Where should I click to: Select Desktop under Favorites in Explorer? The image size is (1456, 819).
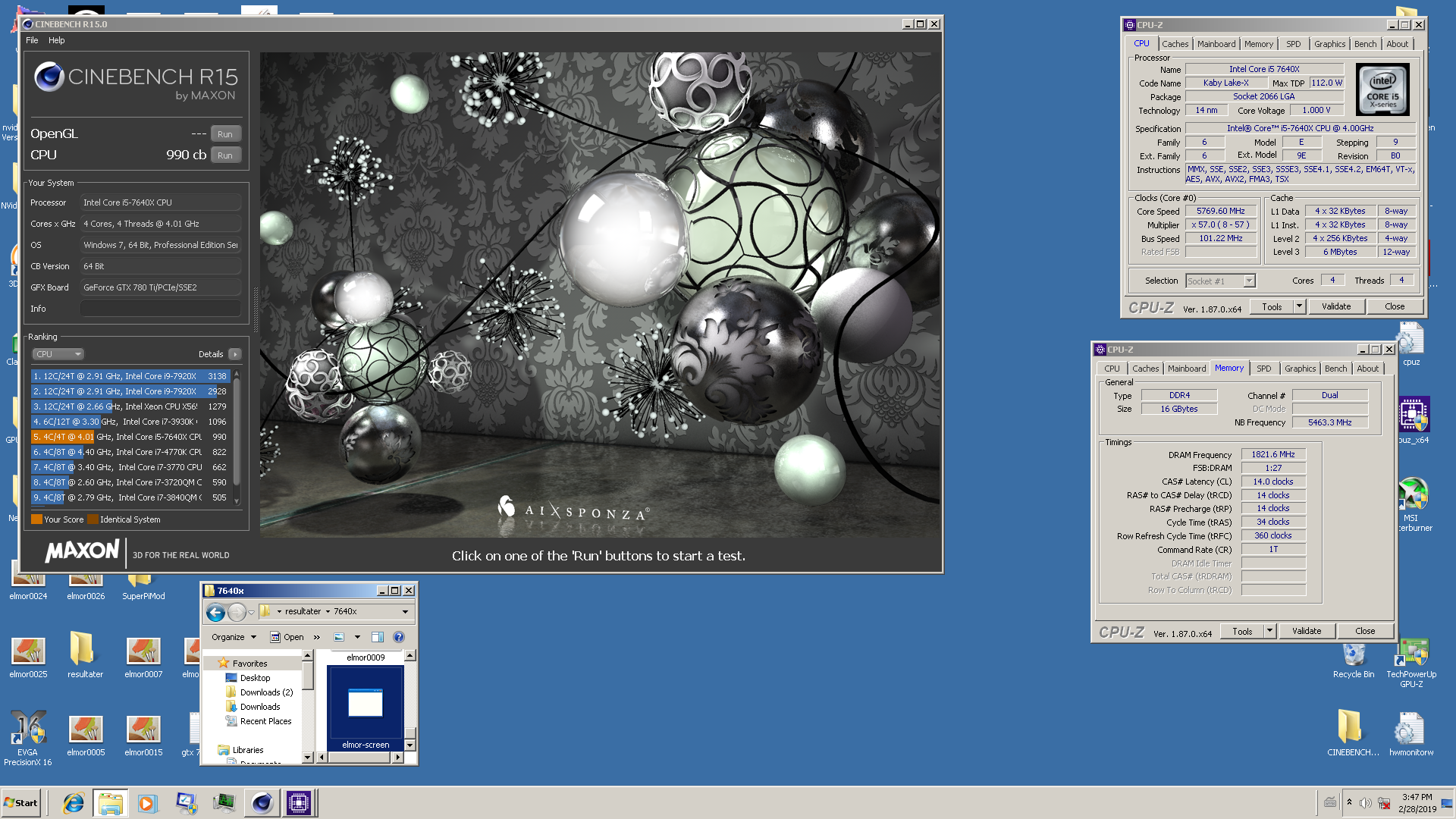255,678
